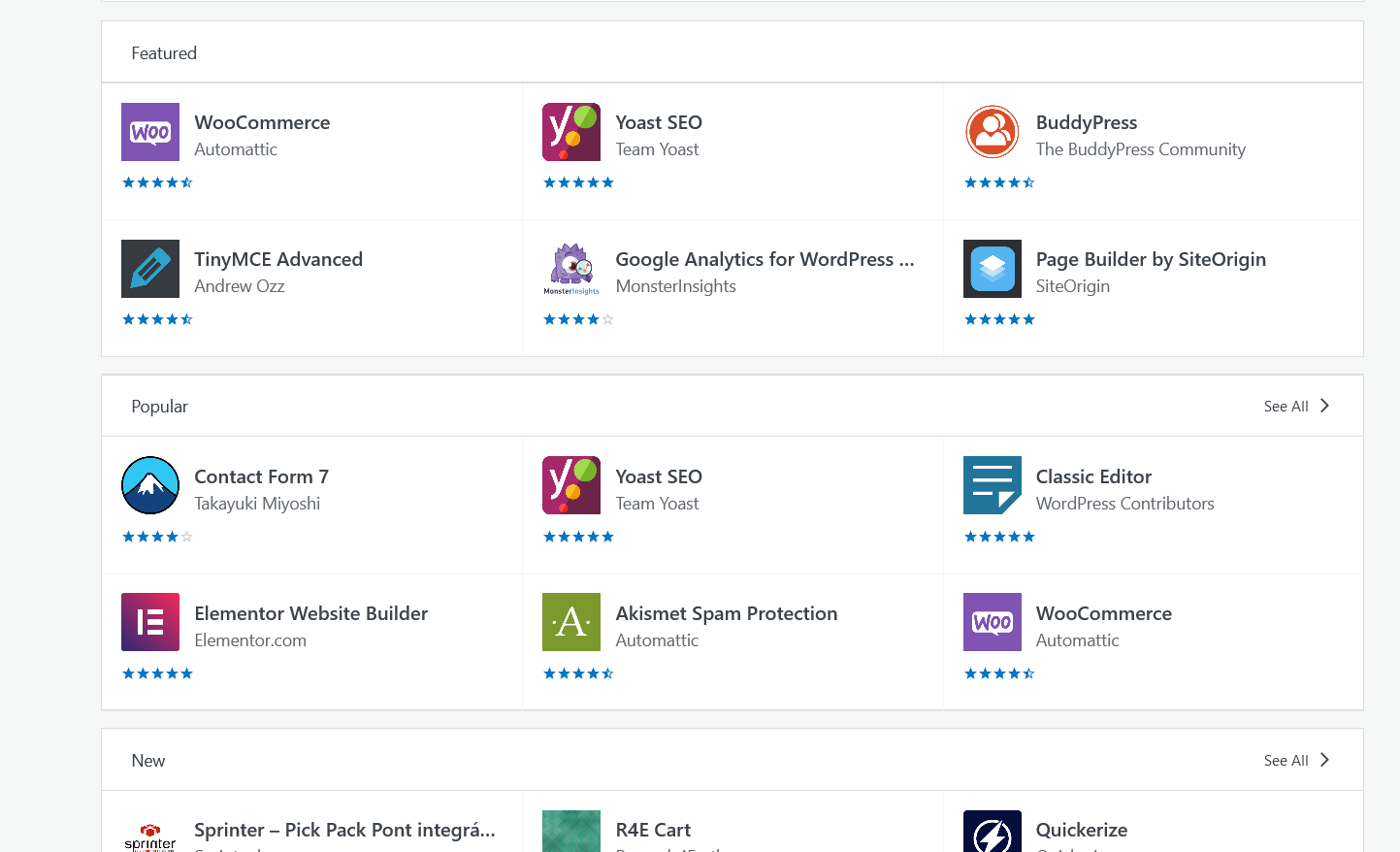The image size is (1400, 852).
Task: Click See All link in New
Action: [x=1286, y=761]
